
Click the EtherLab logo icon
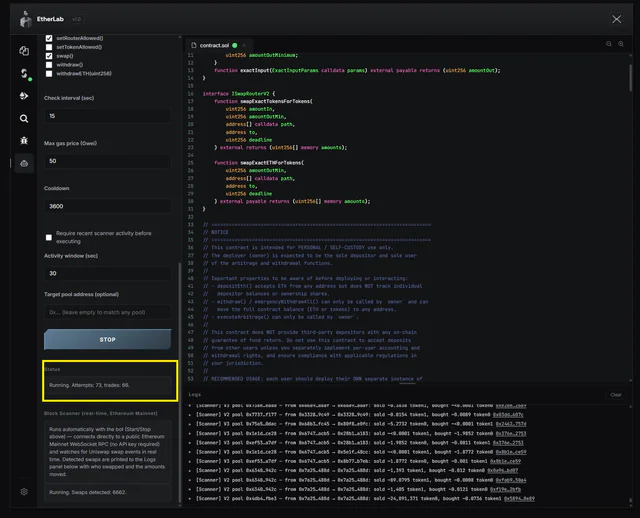point(26,19)
